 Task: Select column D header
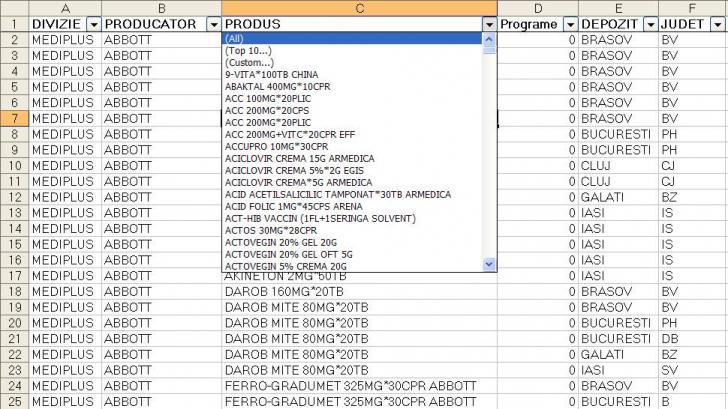[538, 8]
